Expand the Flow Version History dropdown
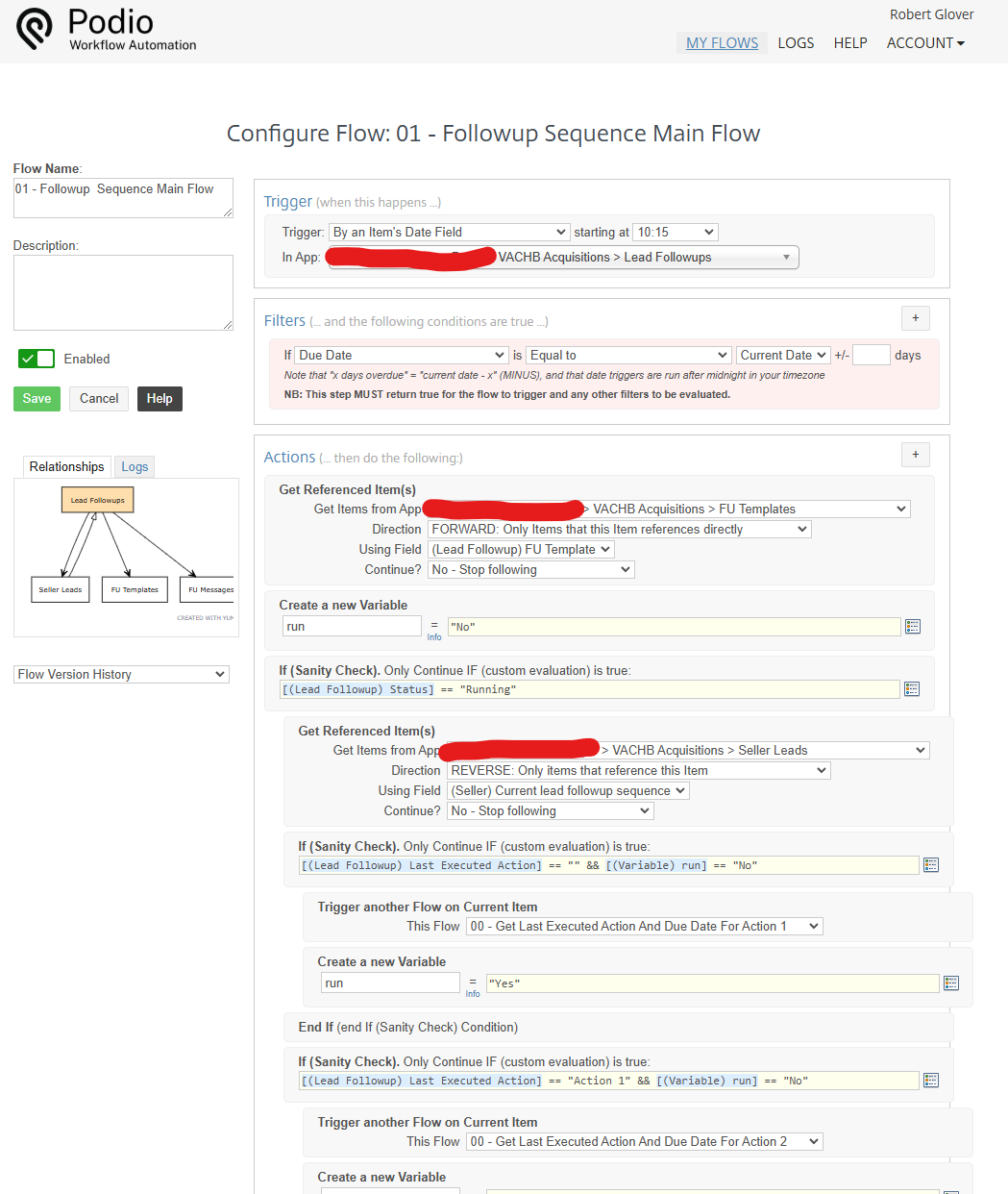Image resolution: width=1008 pixels, height=1194 pixels. coord(121,675)
